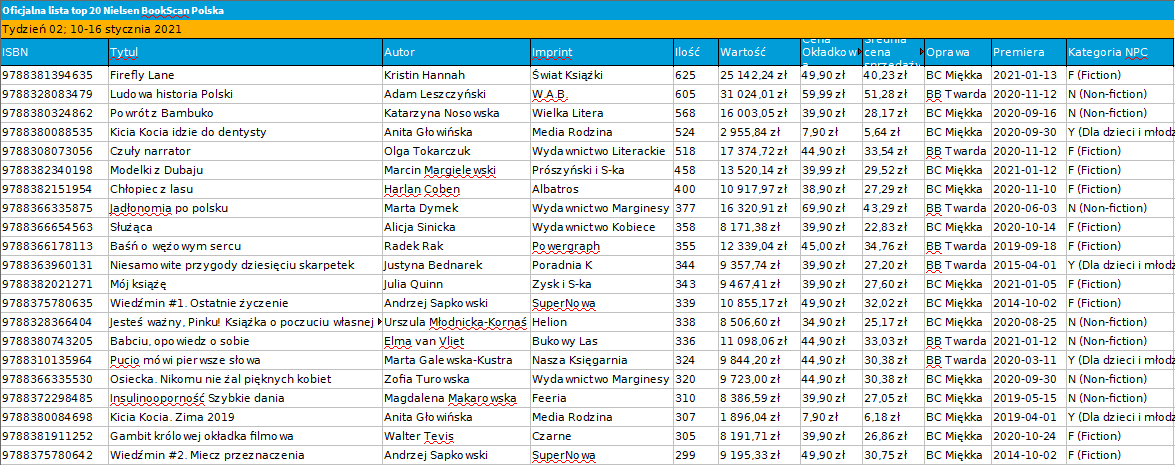Click the Imprint column header
Viewport: 1175px width, 465px height.
[600, 52]
